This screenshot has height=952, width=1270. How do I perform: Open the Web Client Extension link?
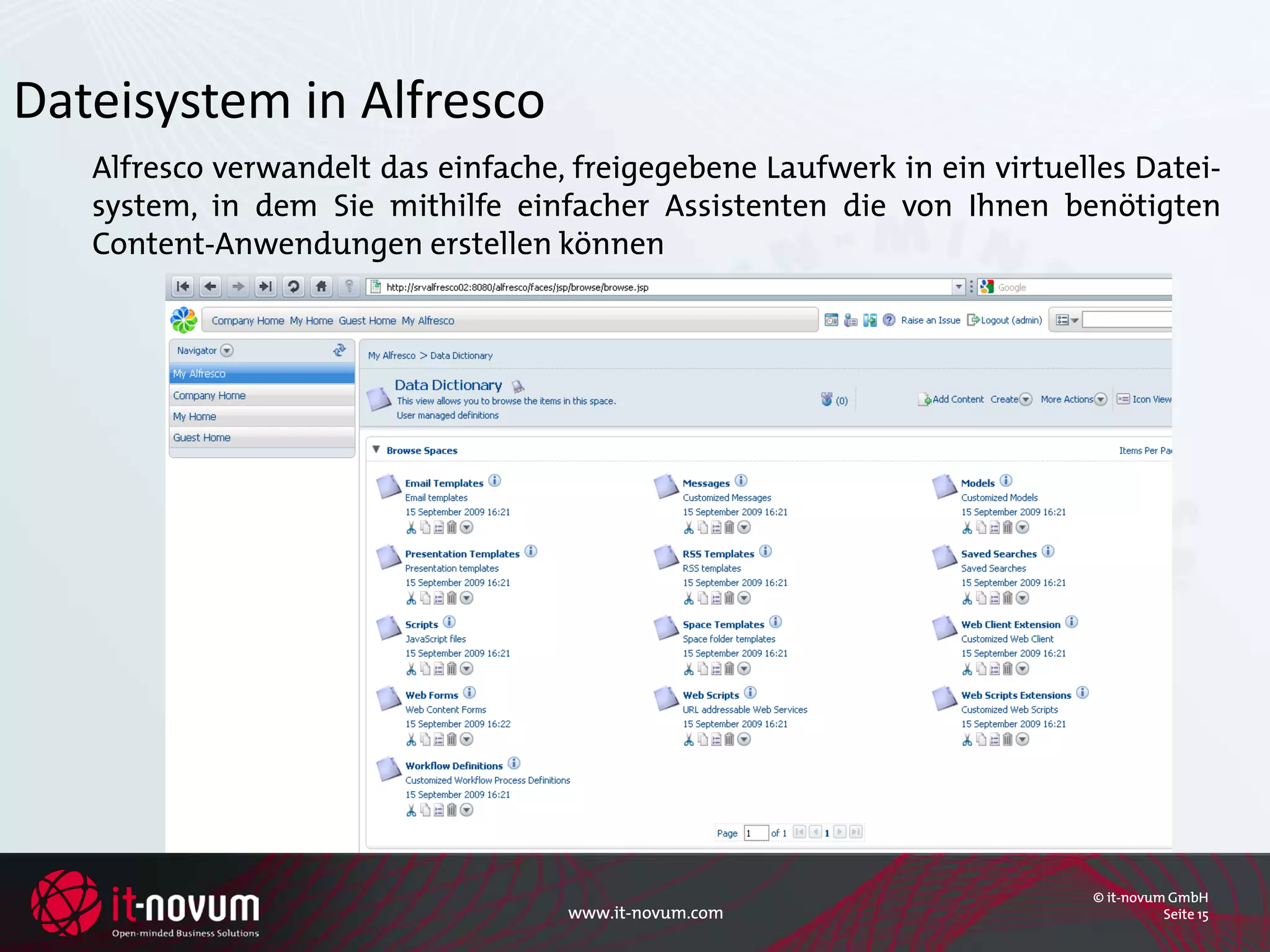click(1011, 624)
